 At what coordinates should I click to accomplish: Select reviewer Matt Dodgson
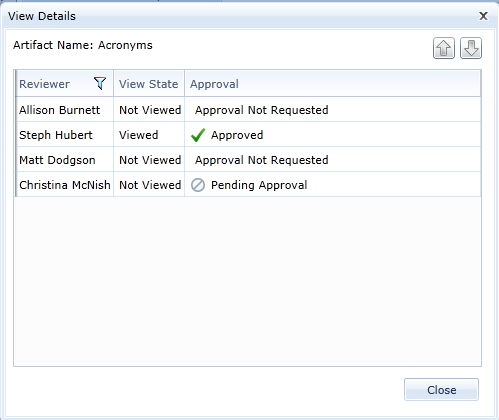(x=57, y=160)
